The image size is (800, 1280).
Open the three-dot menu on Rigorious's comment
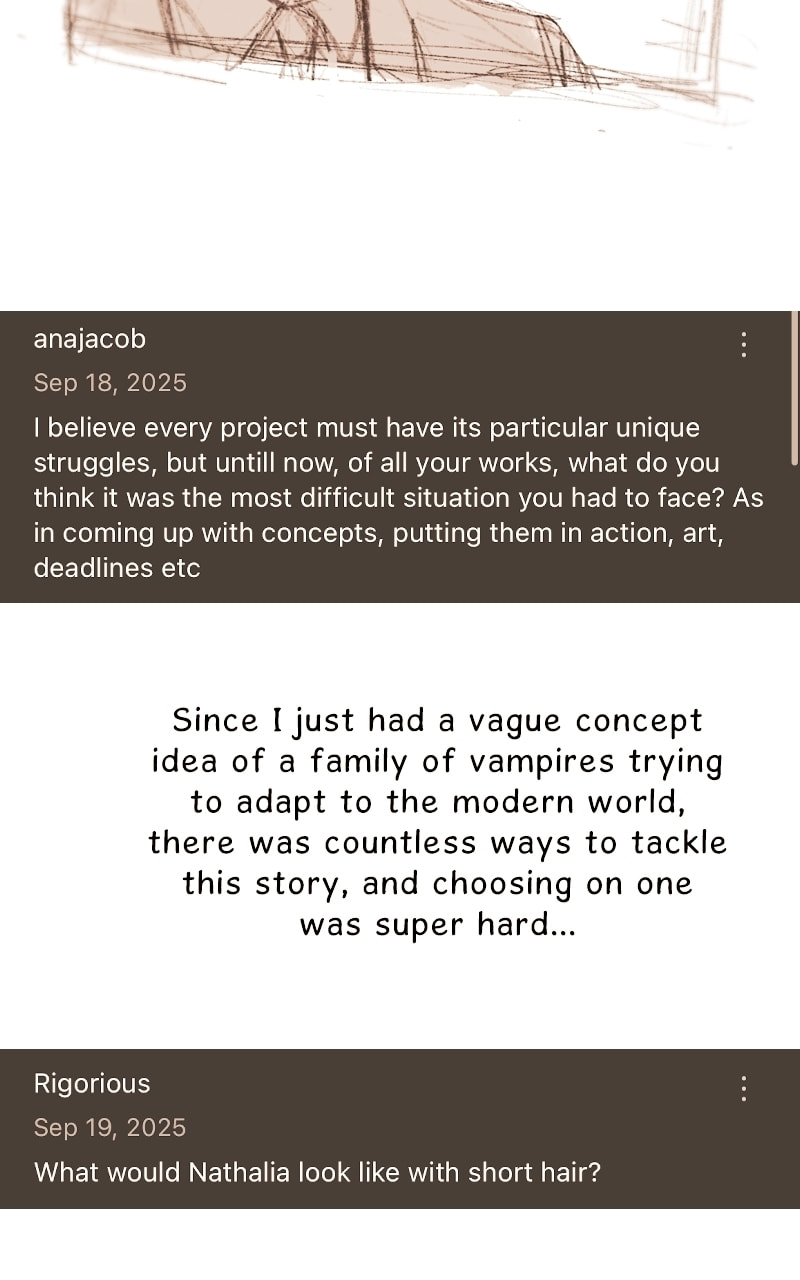tap(743, 1088)
